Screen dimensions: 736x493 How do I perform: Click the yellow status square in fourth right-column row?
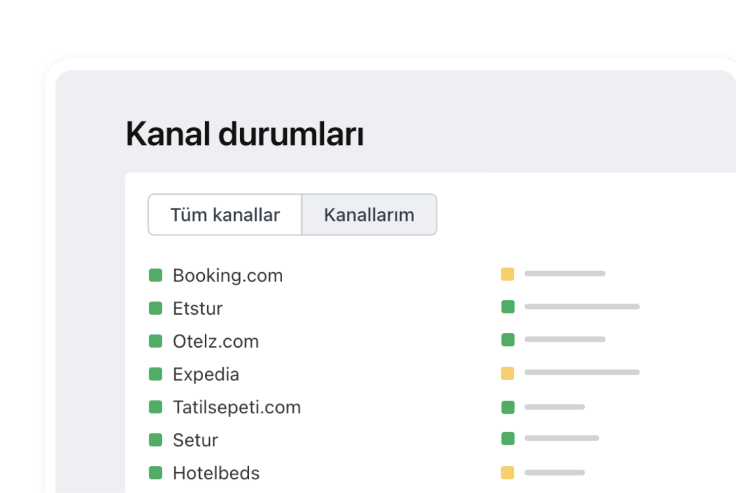[507, 373]
